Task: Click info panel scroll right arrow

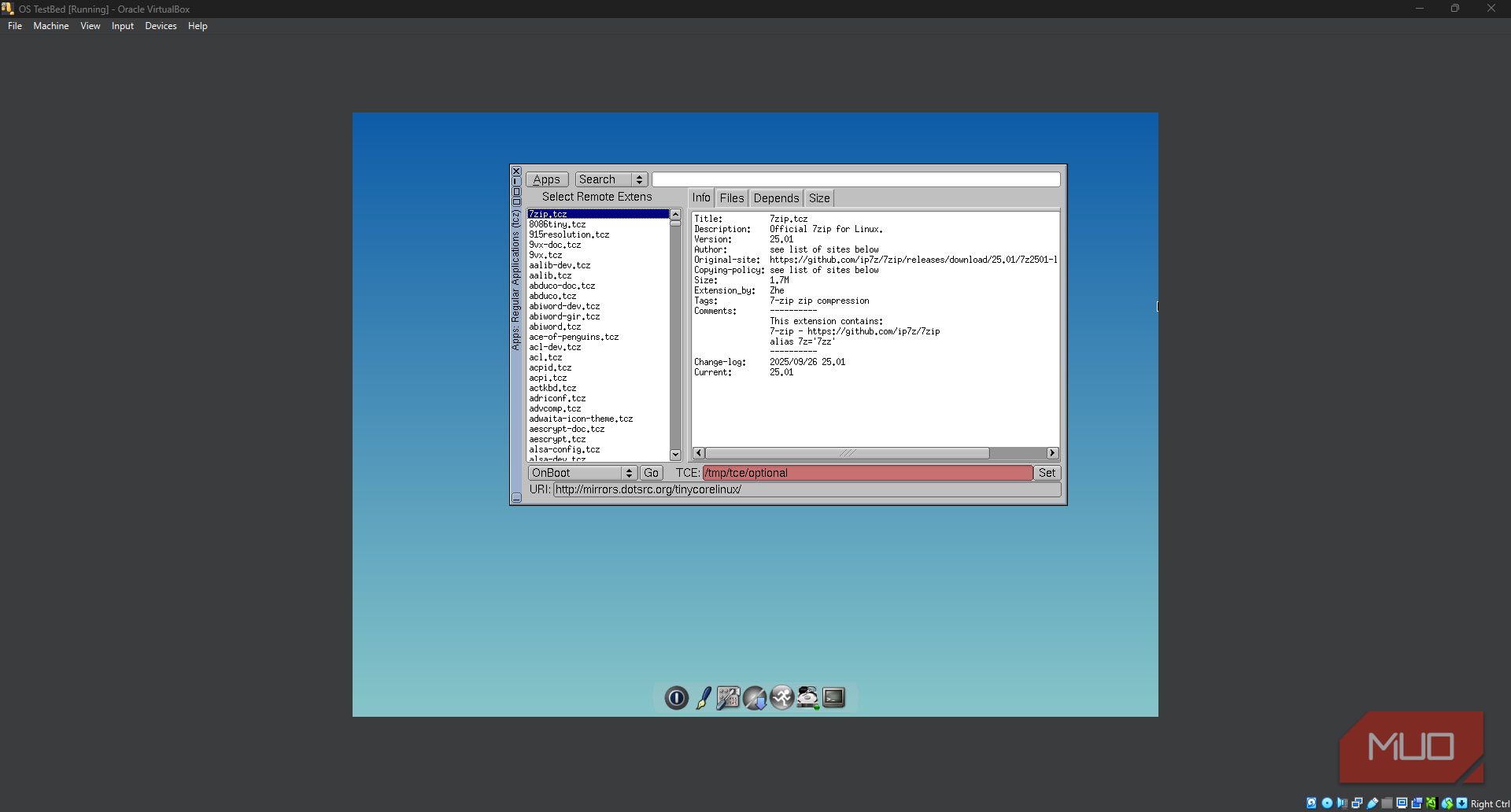Action: 1052,452
